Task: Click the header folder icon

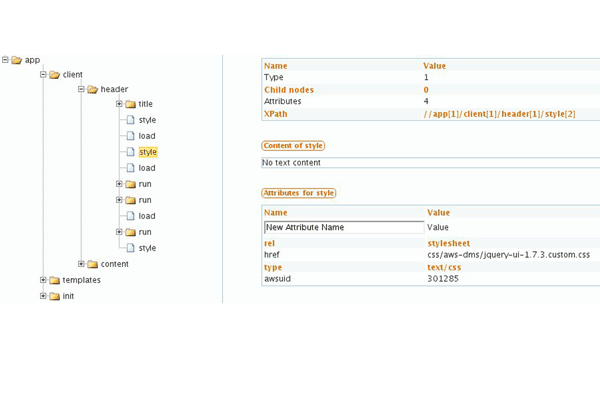Action: [92, 90]
